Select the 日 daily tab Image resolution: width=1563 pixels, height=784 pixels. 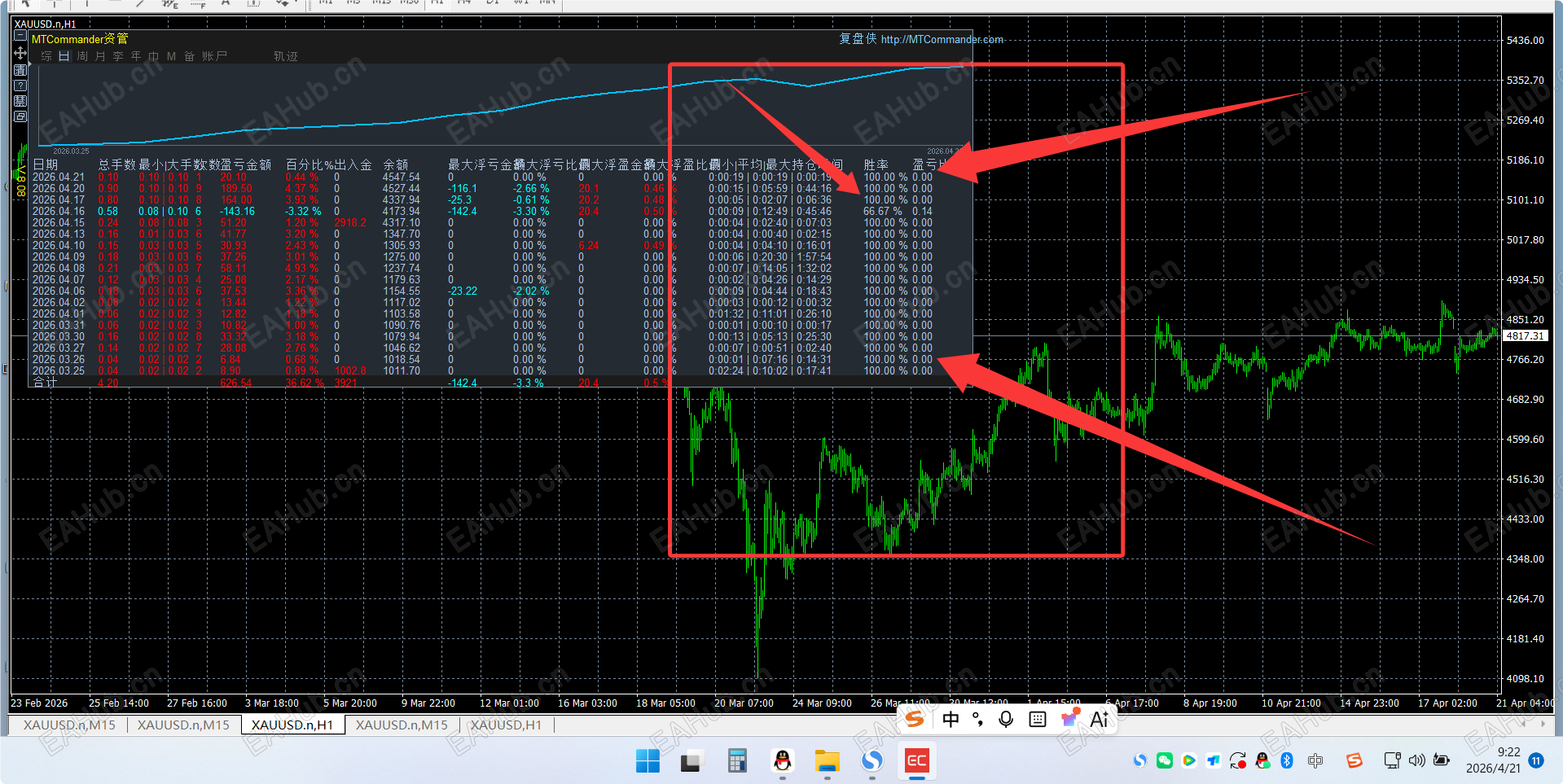point(64,56)
